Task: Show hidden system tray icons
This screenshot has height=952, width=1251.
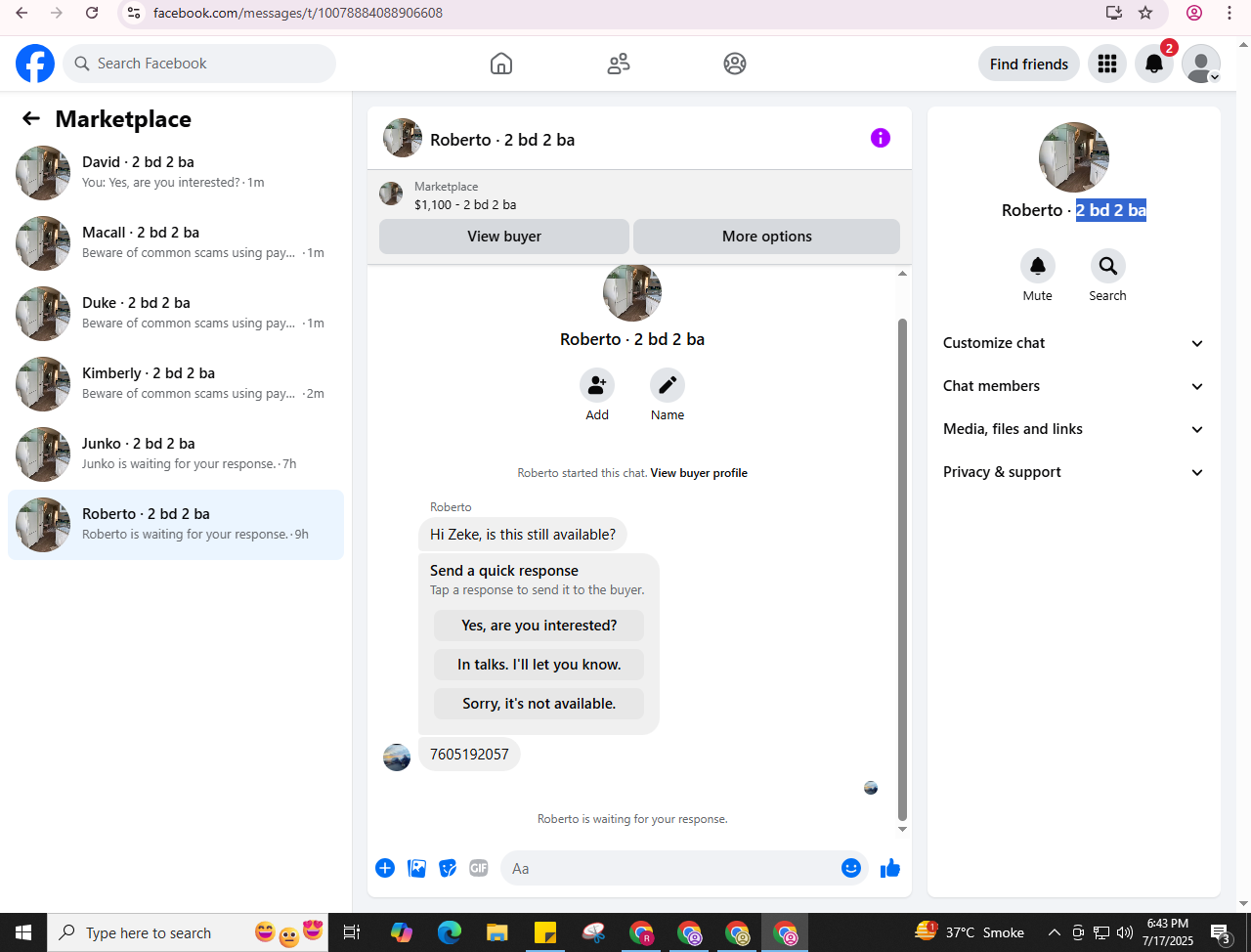Action: coord(1055,932)
